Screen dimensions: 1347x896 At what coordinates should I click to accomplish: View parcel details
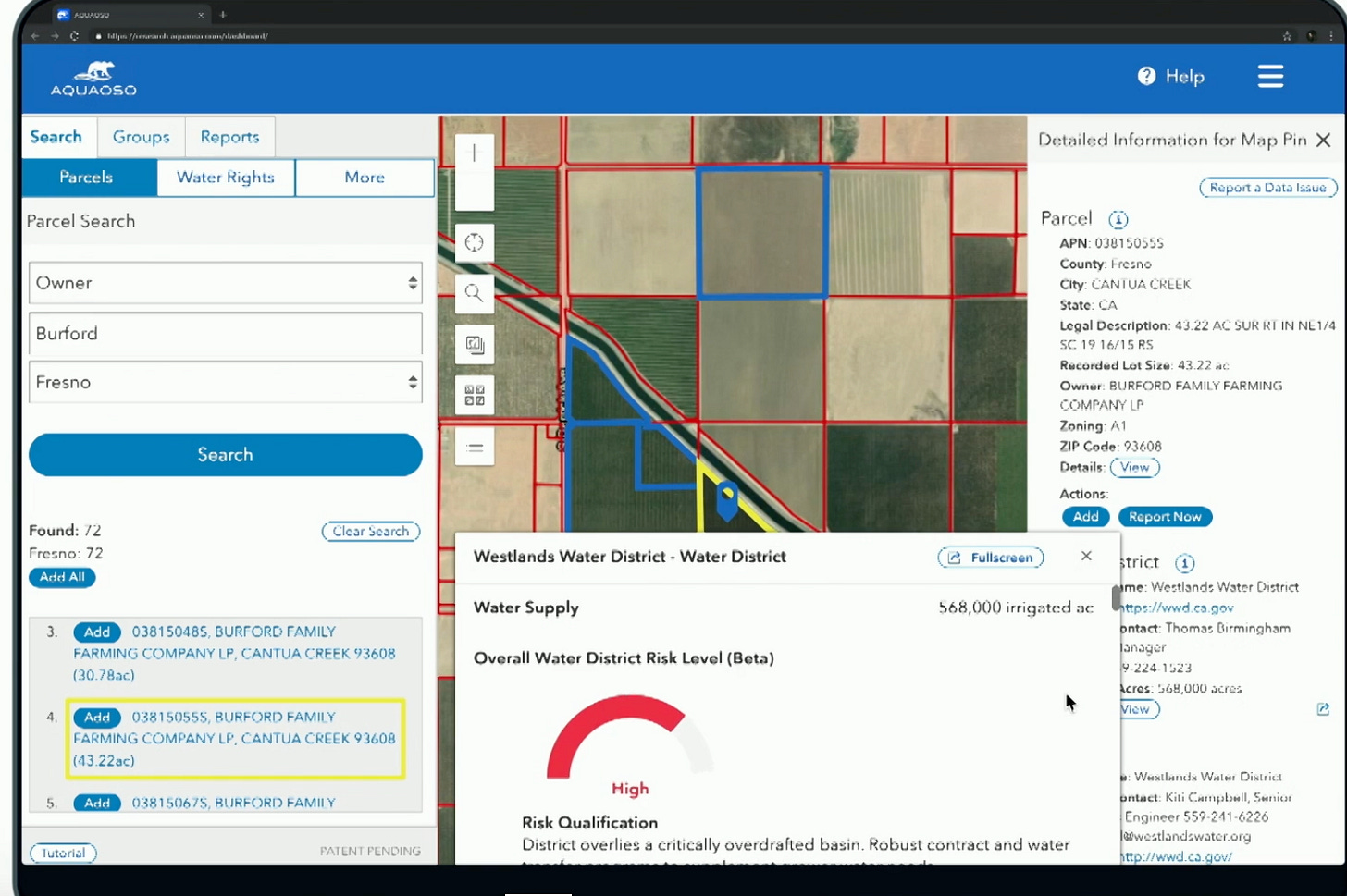coord(1134,468)
